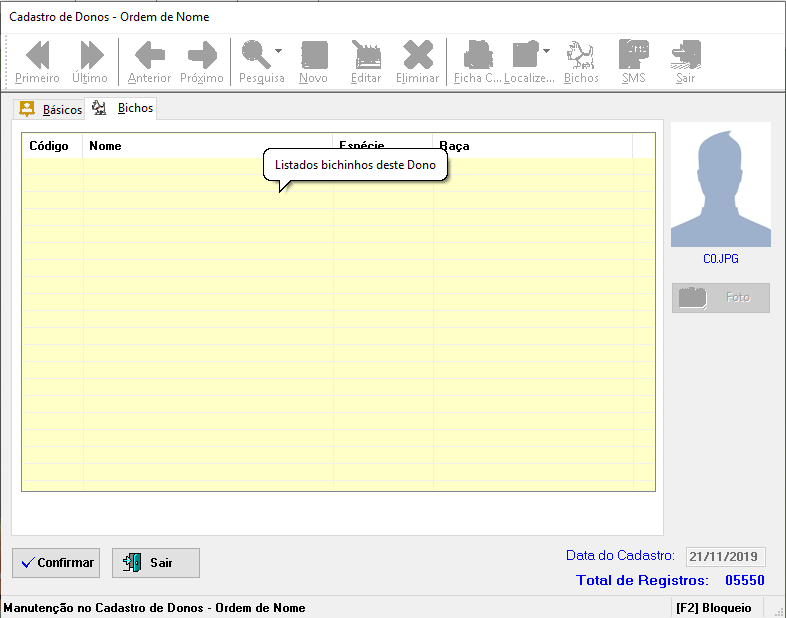Image resolution: width=786 pixels, height=618 pixels.
Task: Exit using the toolbar Sair icon
Action: (x=686, y=62)
